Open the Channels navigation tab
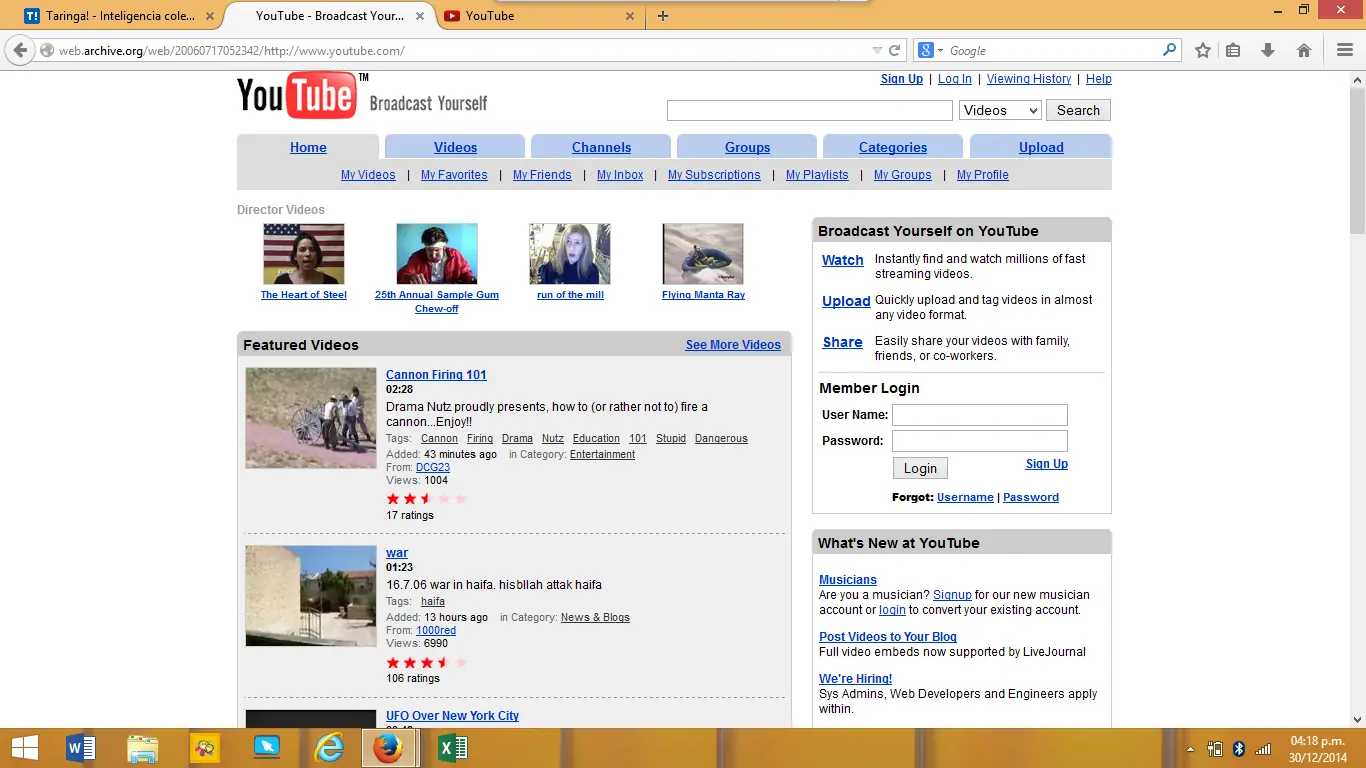 tap(601, 147)
